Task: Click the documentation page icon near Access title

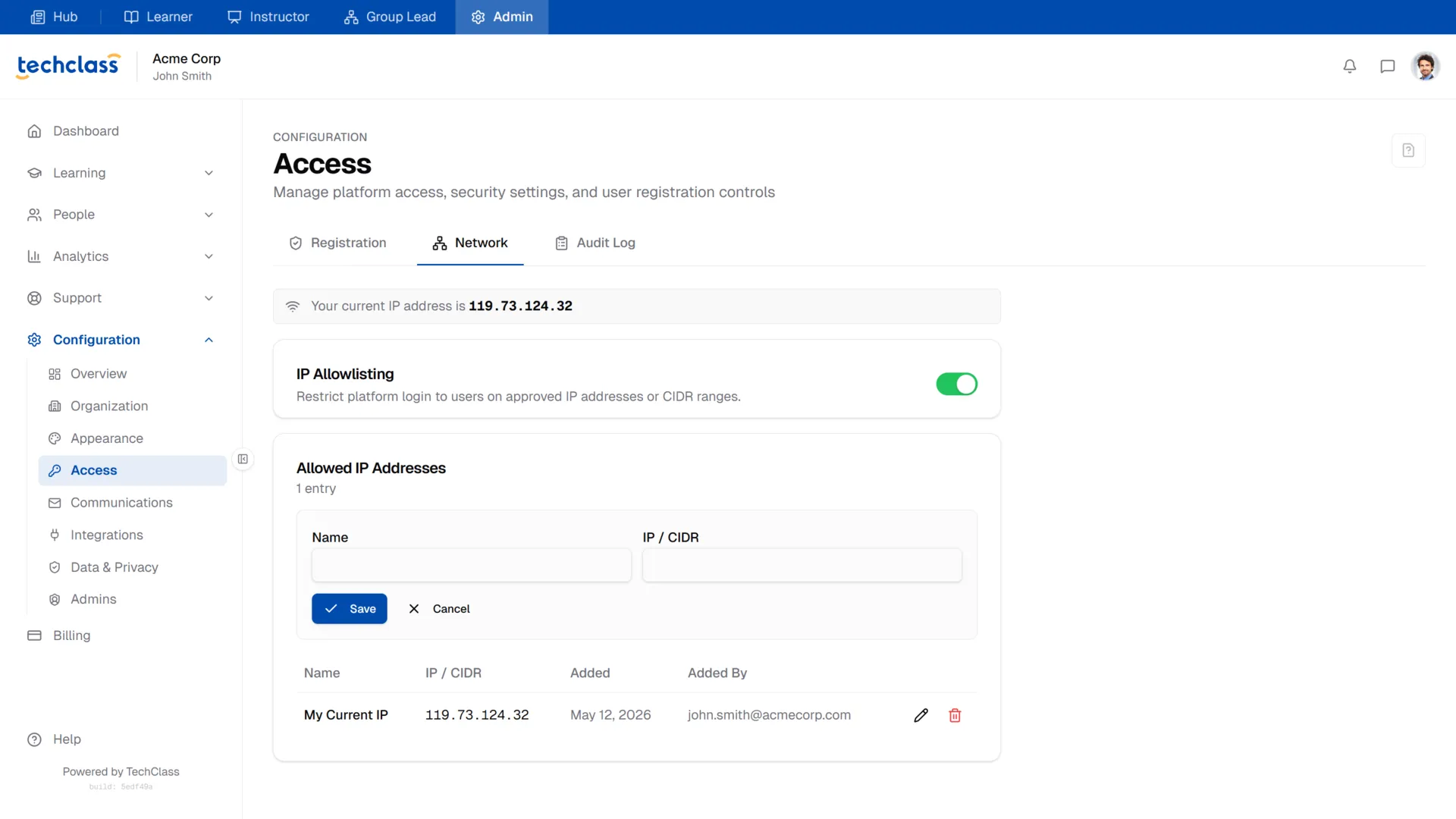Action: [1408, 150]
